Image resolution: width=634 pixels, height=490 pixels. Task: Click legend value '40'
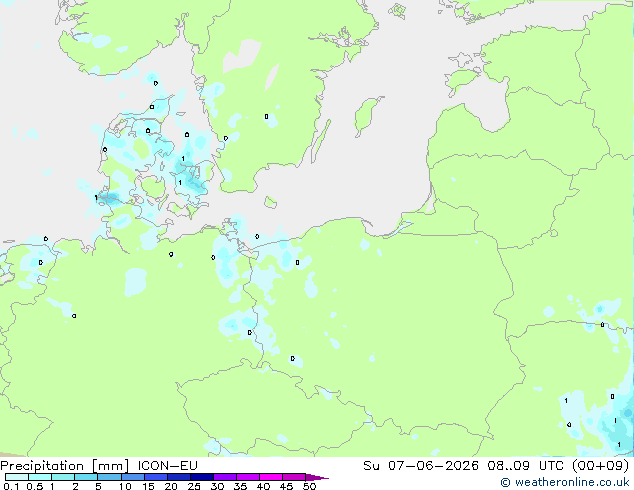point(263,486)
